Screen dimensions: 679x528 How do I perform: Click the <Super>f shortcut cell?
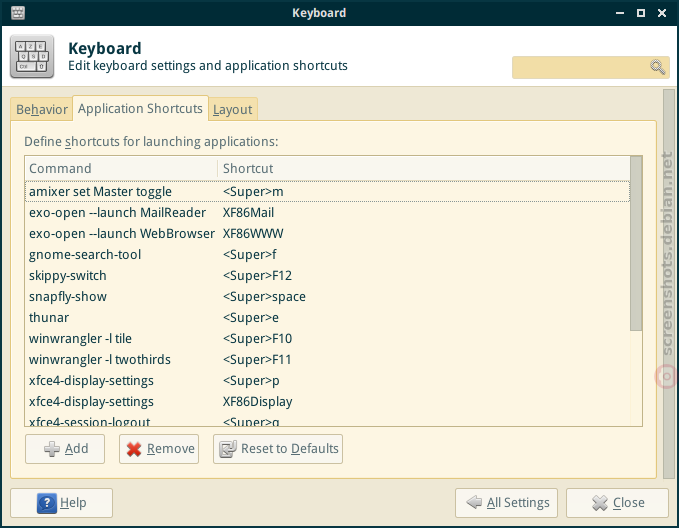pos(249,255)
